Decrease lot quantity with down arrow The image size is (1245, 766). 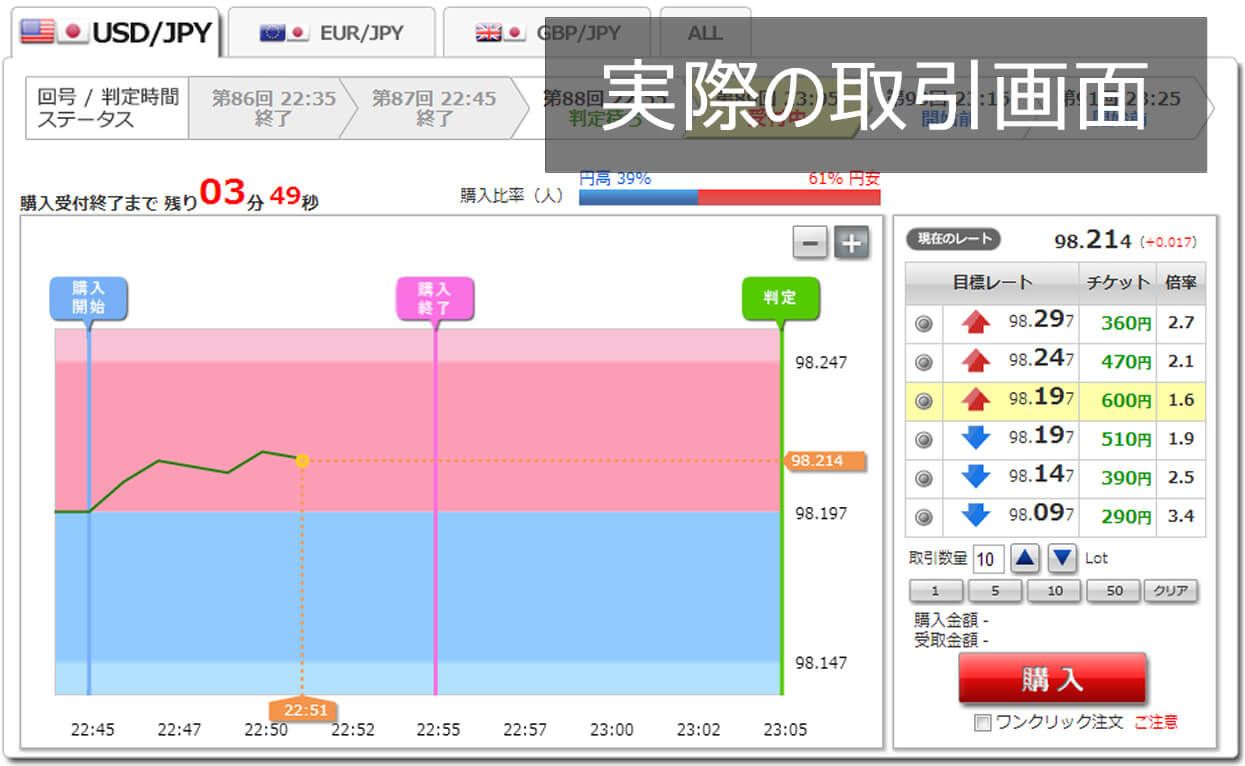click(x=1063, y=558)
